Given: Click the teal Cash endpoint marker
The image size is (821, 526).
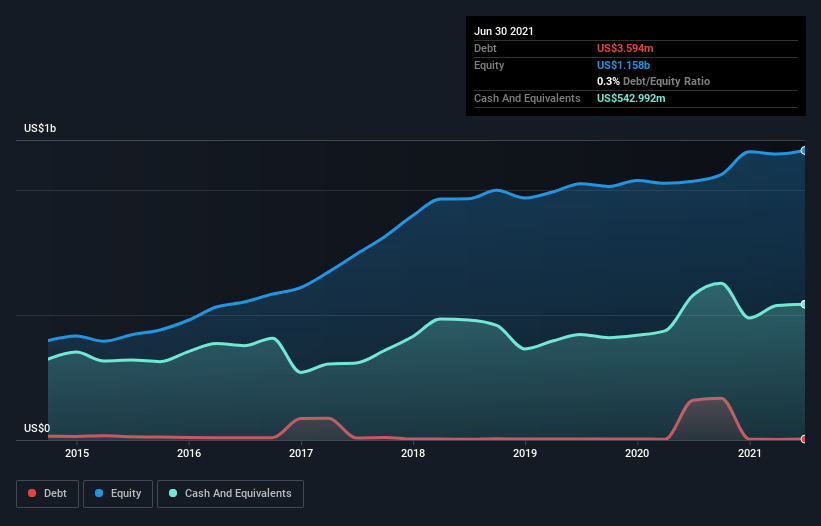Looking at the screenshot, I should (x=804, y=304).
